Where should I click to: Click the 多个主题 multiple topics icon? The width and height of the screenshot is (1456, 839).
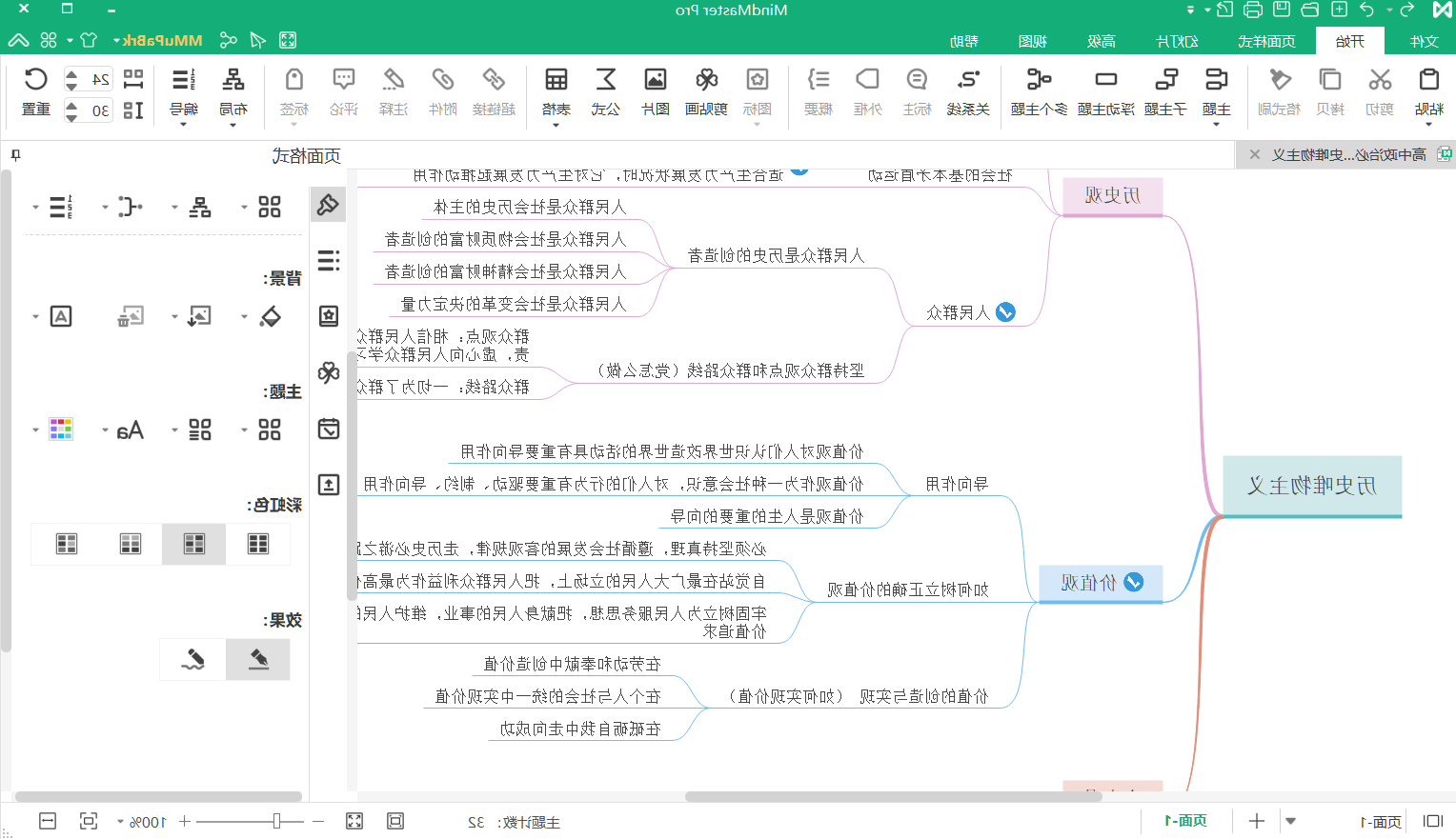point(1039,80)
